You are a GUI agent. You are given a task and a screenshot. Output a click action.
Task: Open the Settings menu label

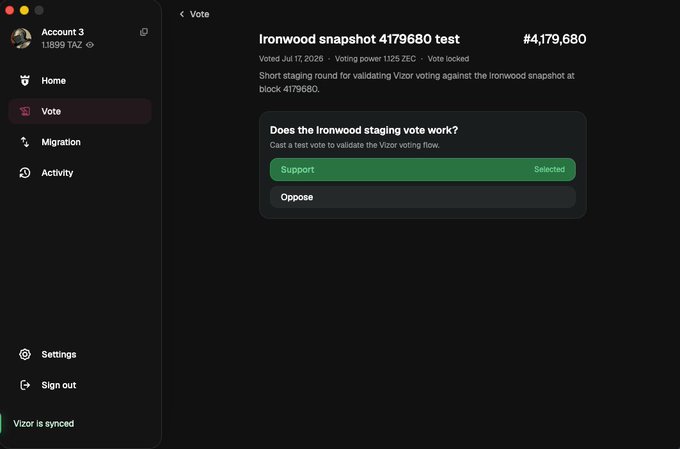tap(59, 354)
